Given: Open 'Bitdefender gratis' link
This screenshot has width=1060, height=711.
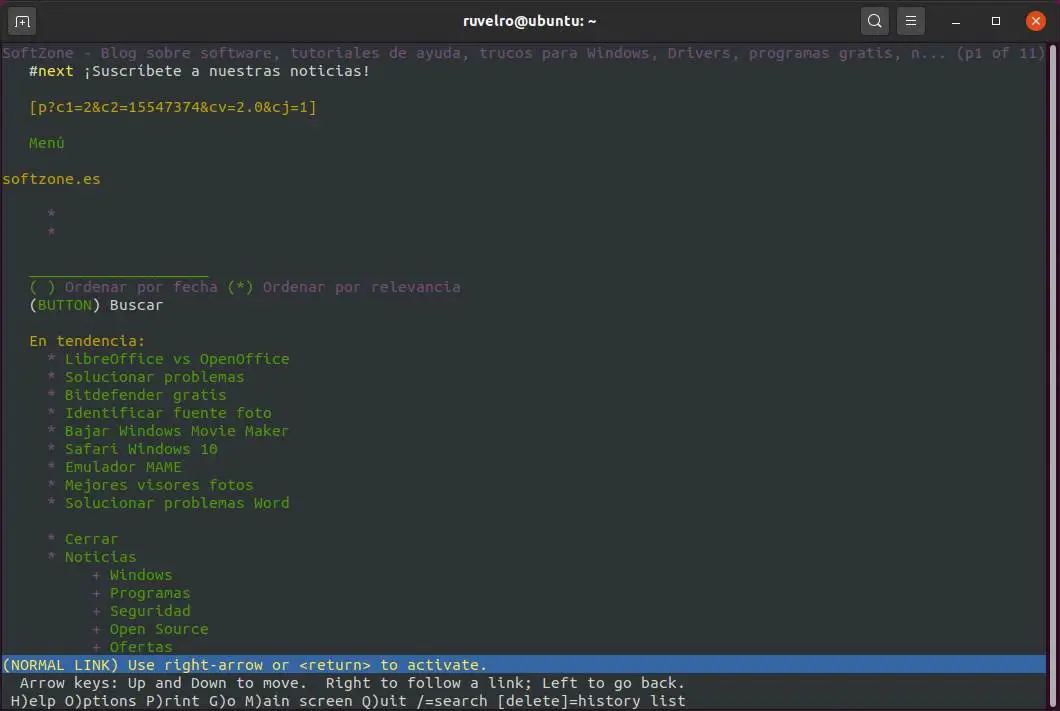Looking at the screenshot, I should click(145, 395).
